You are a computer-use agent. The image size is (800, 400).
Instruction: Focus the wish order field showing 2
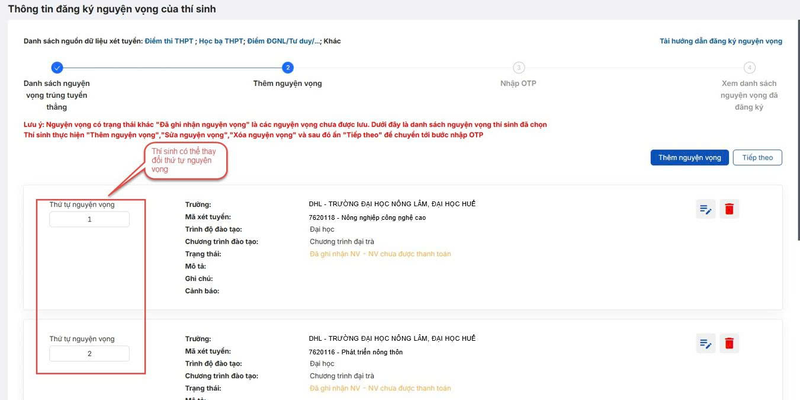coord(89,354)
